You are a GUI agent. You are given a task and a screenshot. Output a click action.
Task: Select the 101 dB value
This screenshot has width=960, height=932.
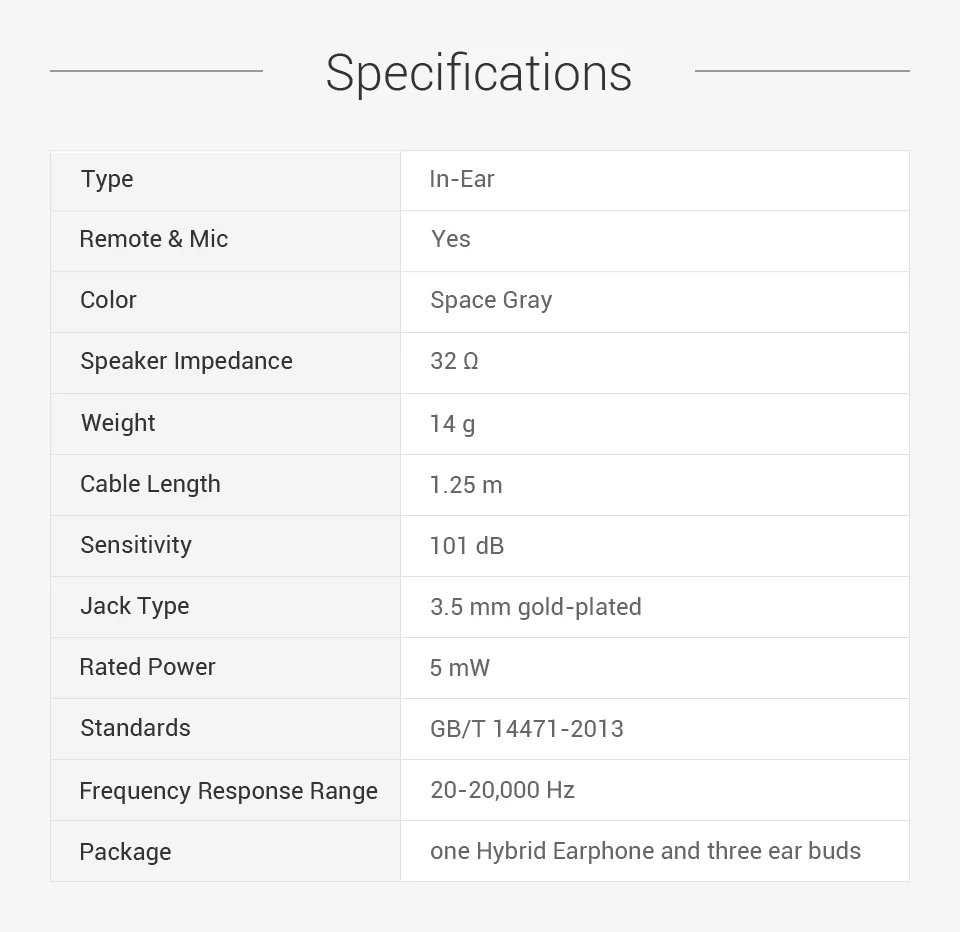click(467, 546)
